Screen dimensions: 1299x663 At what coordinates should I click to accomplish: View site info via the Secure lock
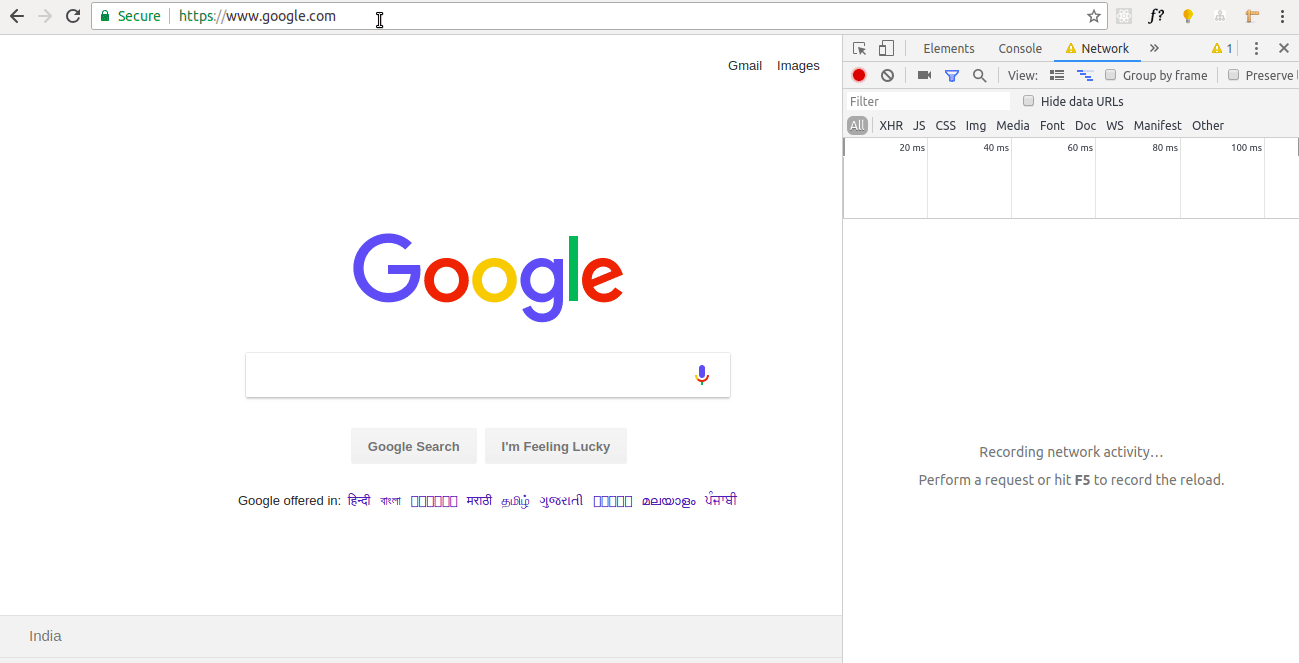[x=130, y=16]
